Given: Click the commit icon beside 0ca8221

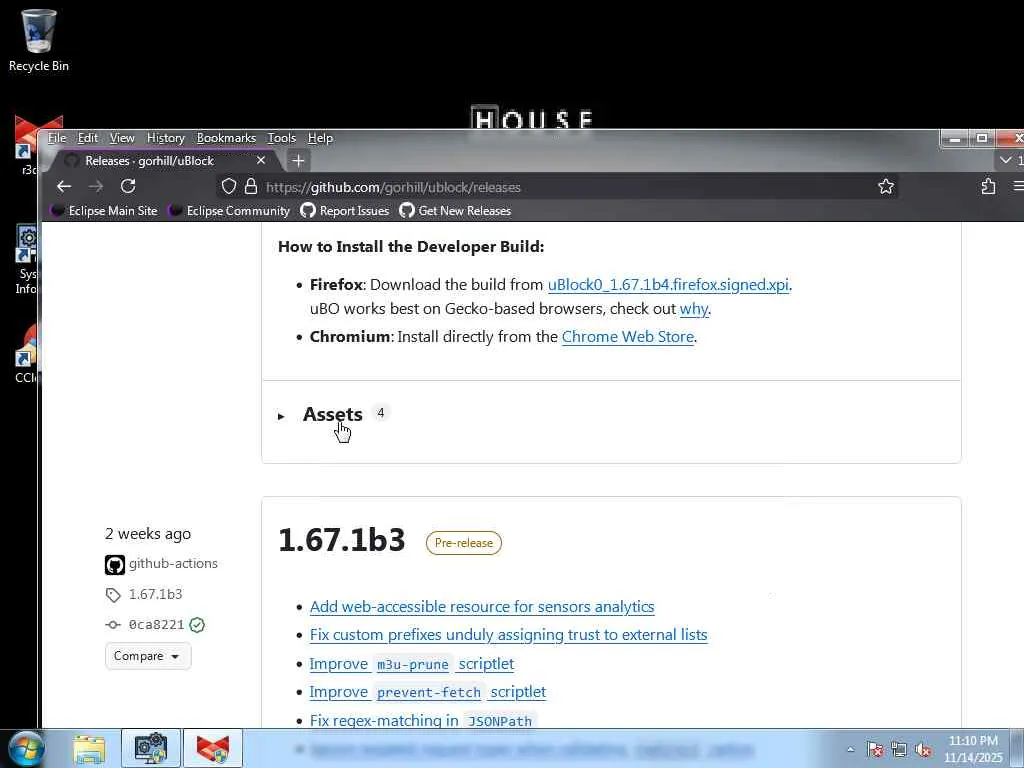Looking at the screenshot, I should point(113,625).
